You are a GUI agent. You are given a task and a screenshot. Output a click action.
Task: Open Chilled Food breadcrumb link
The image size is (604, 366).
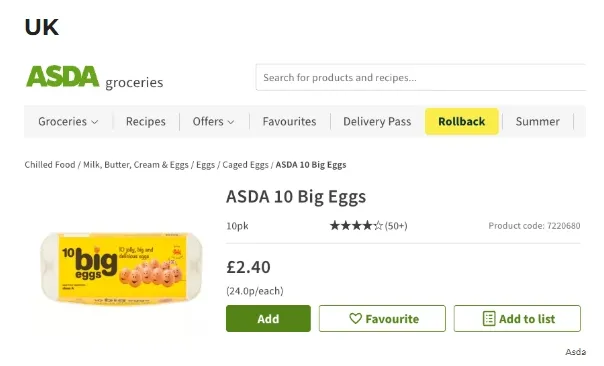(50, 165)
